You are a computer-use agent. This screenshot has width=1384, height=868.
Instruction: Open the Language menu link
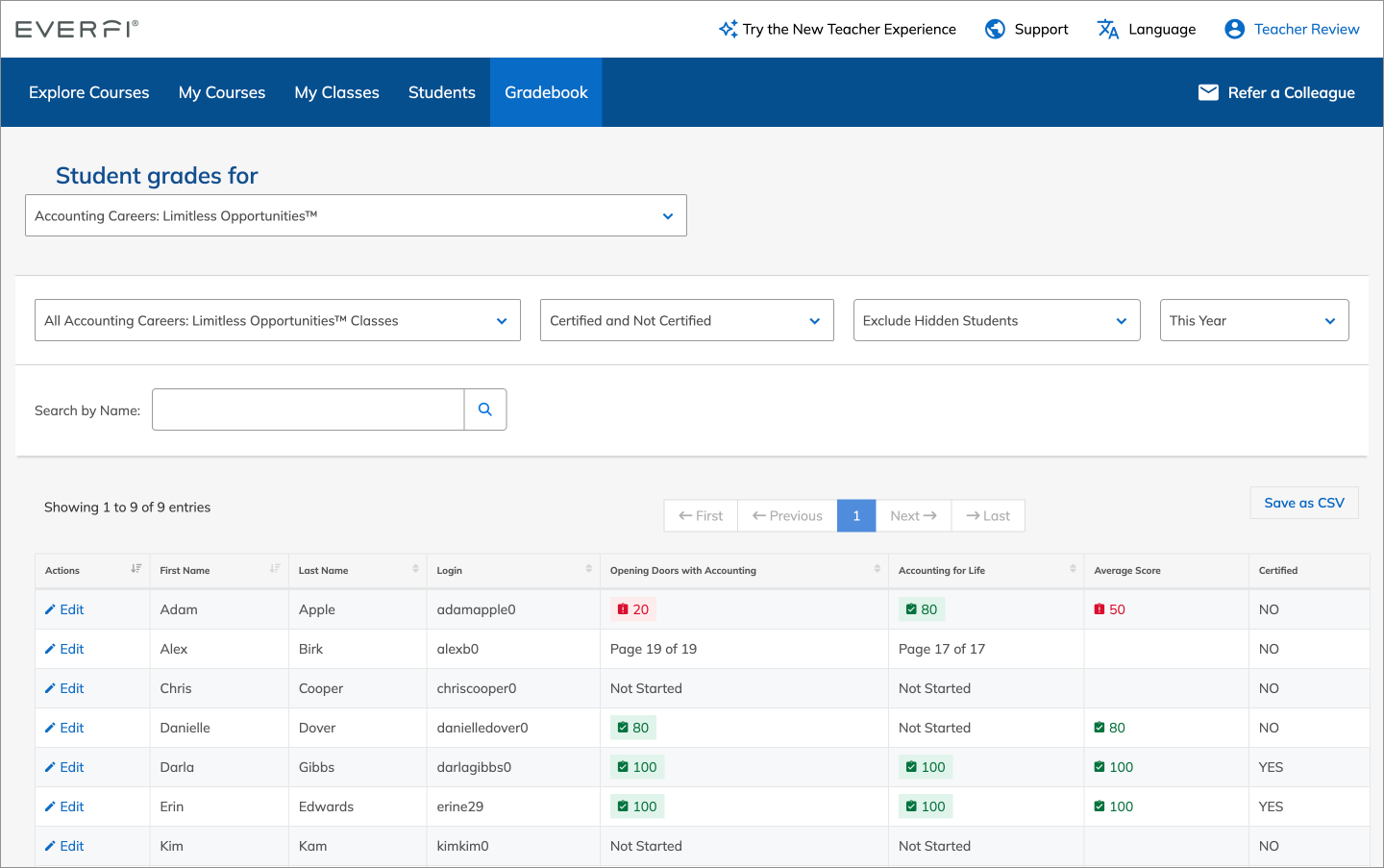pos(1147,29)
